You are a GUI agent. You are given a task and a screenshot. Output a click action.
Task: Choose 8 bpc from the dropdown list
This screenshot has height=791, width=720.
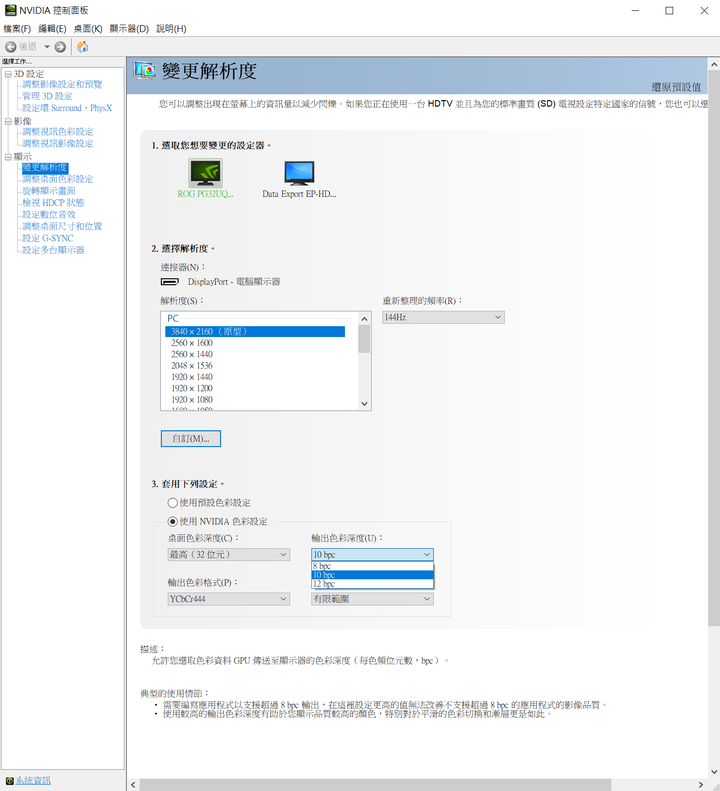pyautogui.click(x=372, y=566)
